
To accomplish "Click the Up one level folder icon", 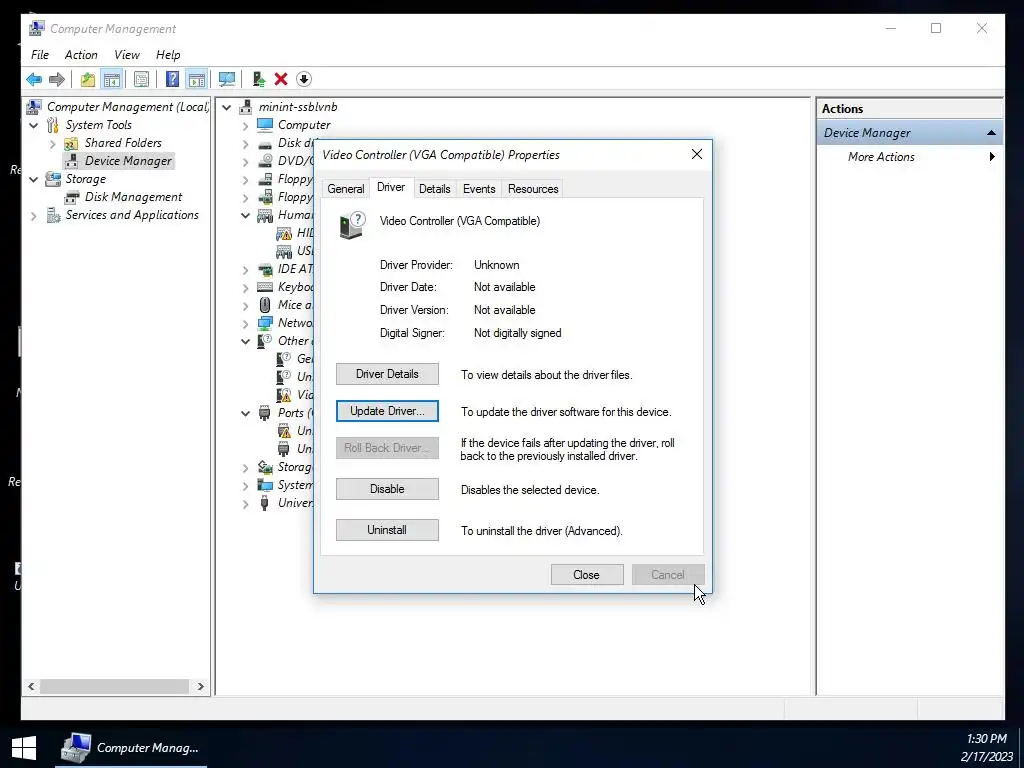I will pyautogui.click(x=88, y=80).
